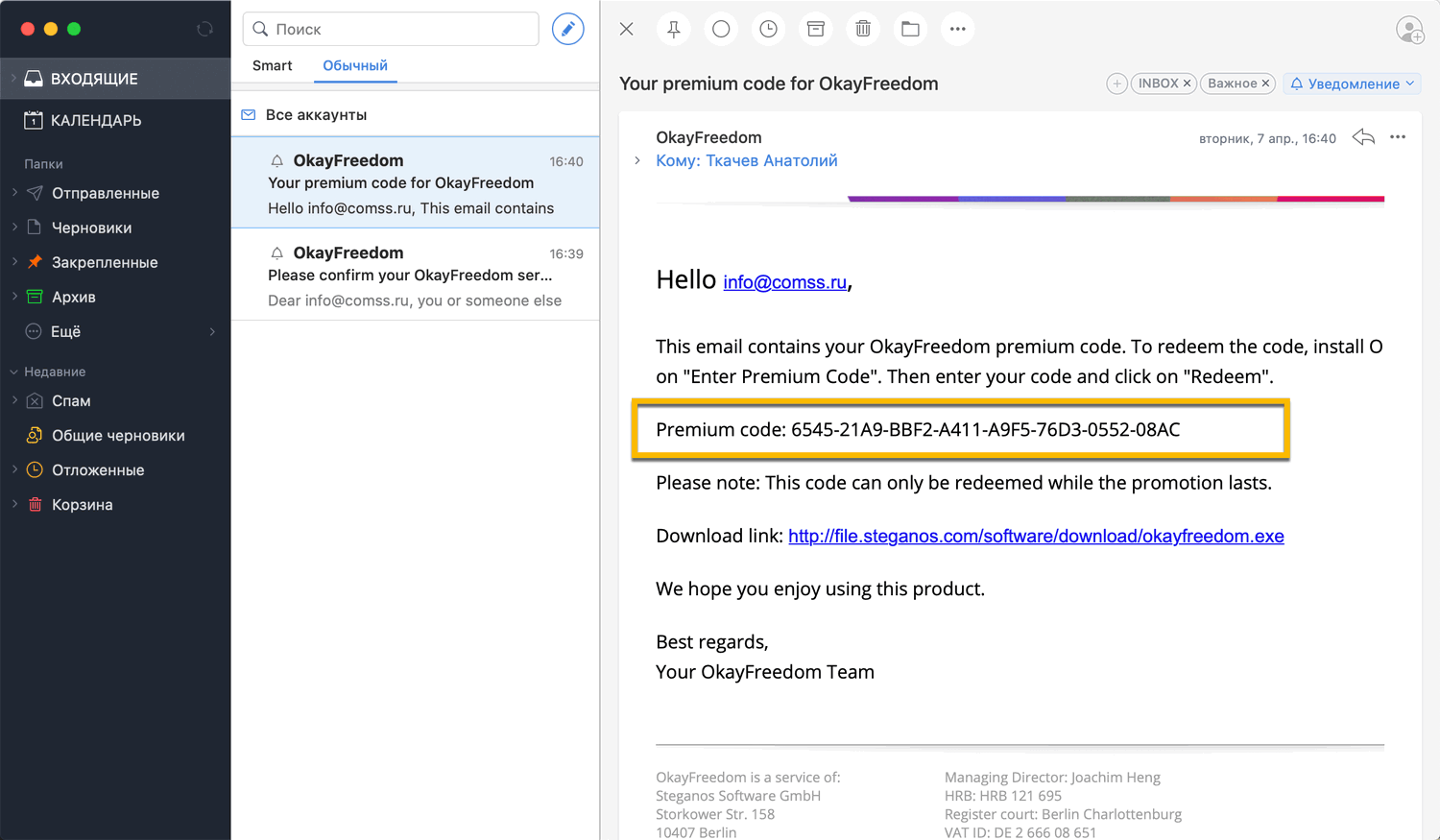Screen dimensions: 1440x840
Task: Click the info@comss.ru link in greeting
Action: click(785, 282)
